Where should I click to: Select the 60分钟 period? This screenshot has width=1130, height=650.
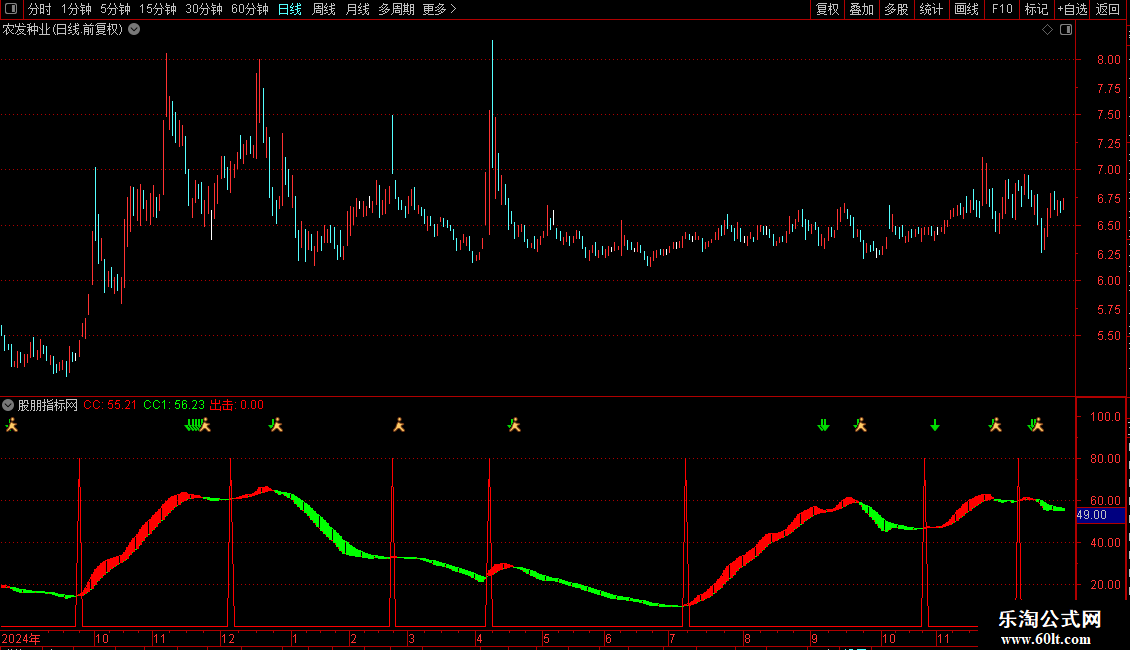249,9
